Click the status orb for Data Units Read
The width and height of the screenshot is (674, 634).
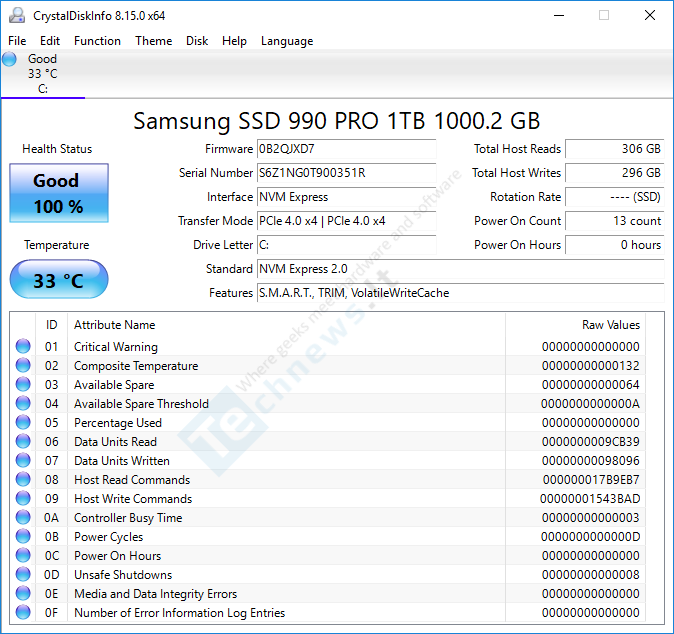(x=23, y=441)
